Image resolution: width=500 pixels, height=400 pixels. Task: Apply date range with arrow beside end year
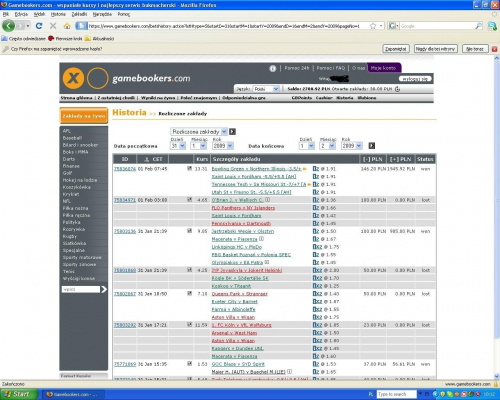click(x=372, y=146)
